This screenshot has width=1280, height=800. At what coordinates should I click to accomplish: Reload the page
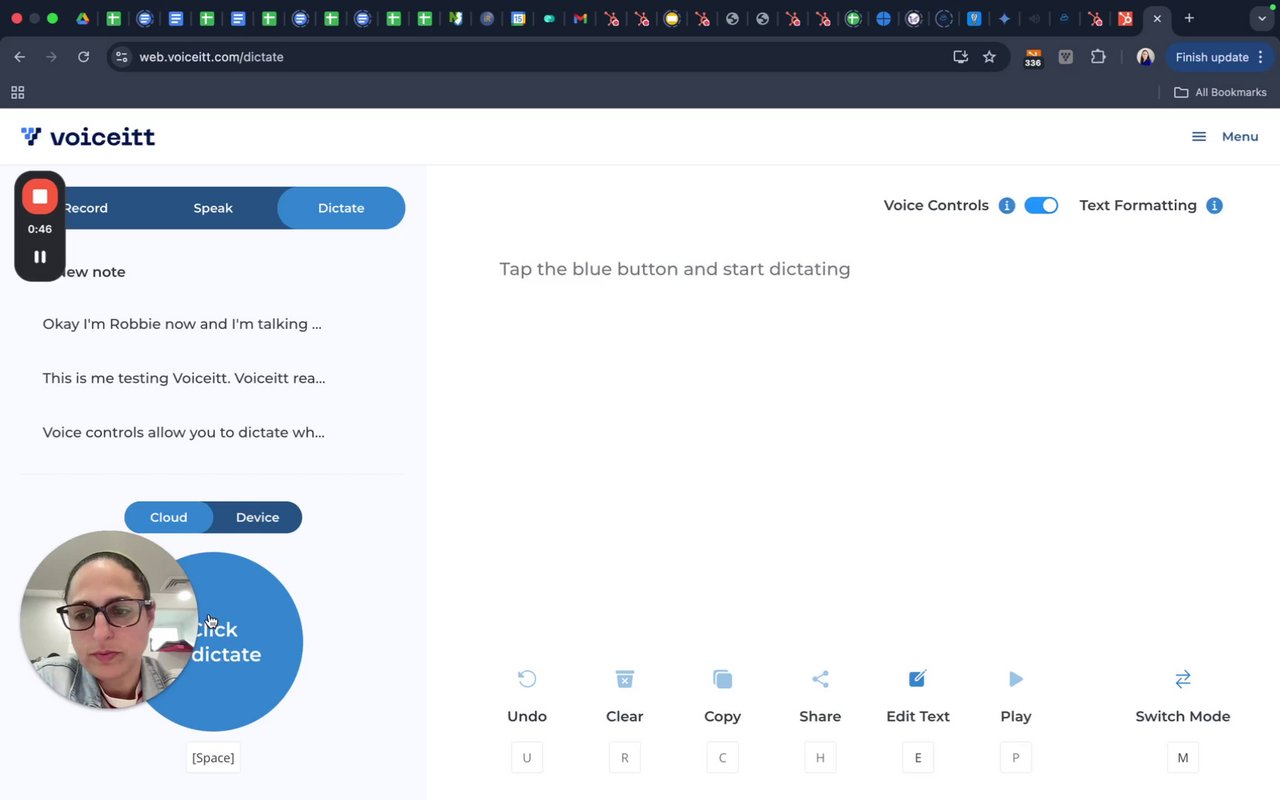[x=83, y=57]
